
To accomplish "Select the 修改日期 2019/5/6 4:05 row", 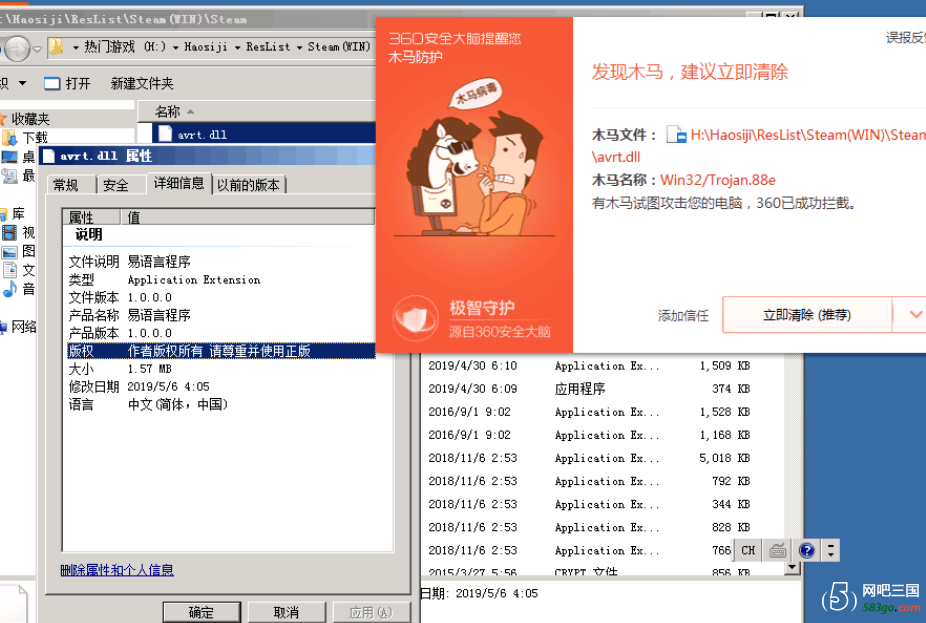I will click(221, 387).
